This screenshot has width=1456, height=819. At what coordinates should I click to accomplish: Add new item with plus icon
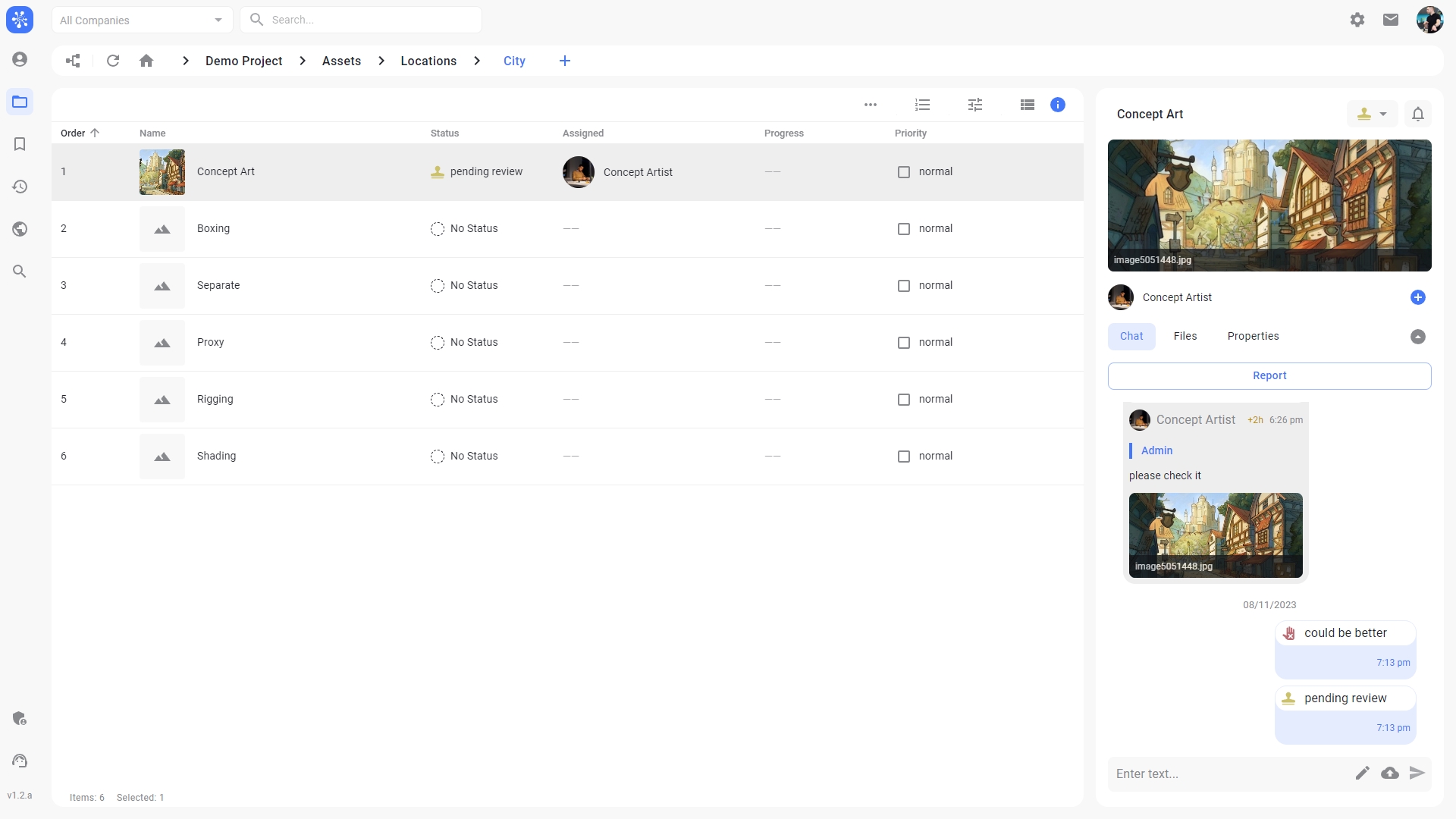point(565,61)
